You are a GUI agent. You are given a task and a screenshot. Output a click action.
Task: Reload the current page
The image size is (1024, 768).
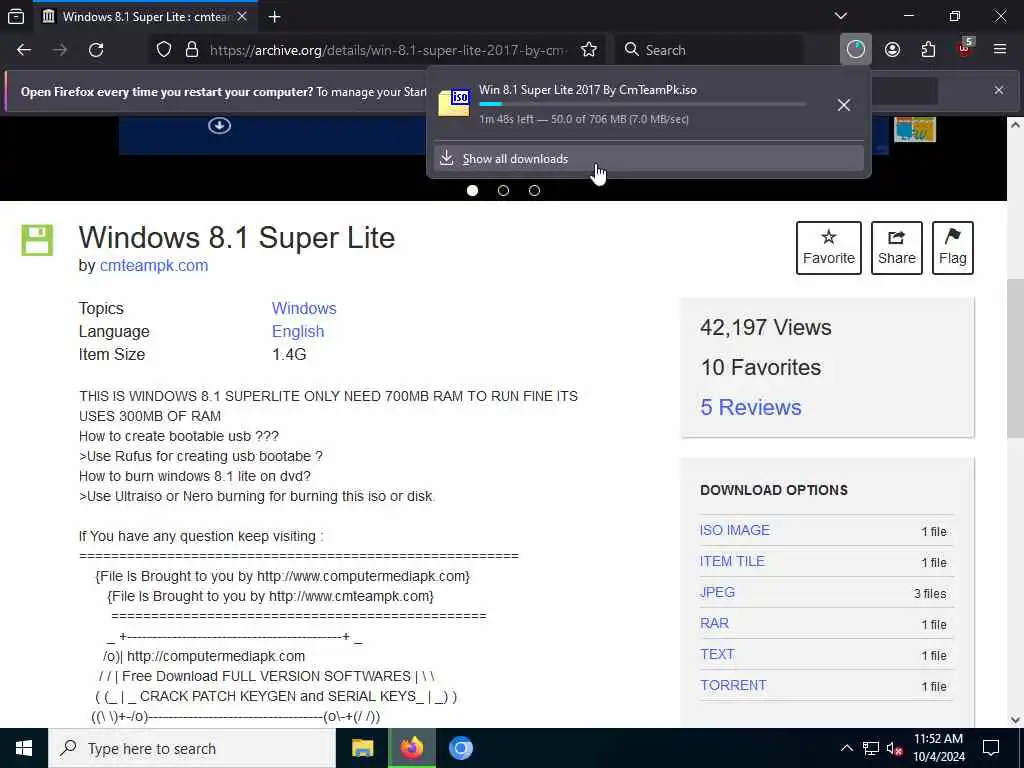pos(96,50)
